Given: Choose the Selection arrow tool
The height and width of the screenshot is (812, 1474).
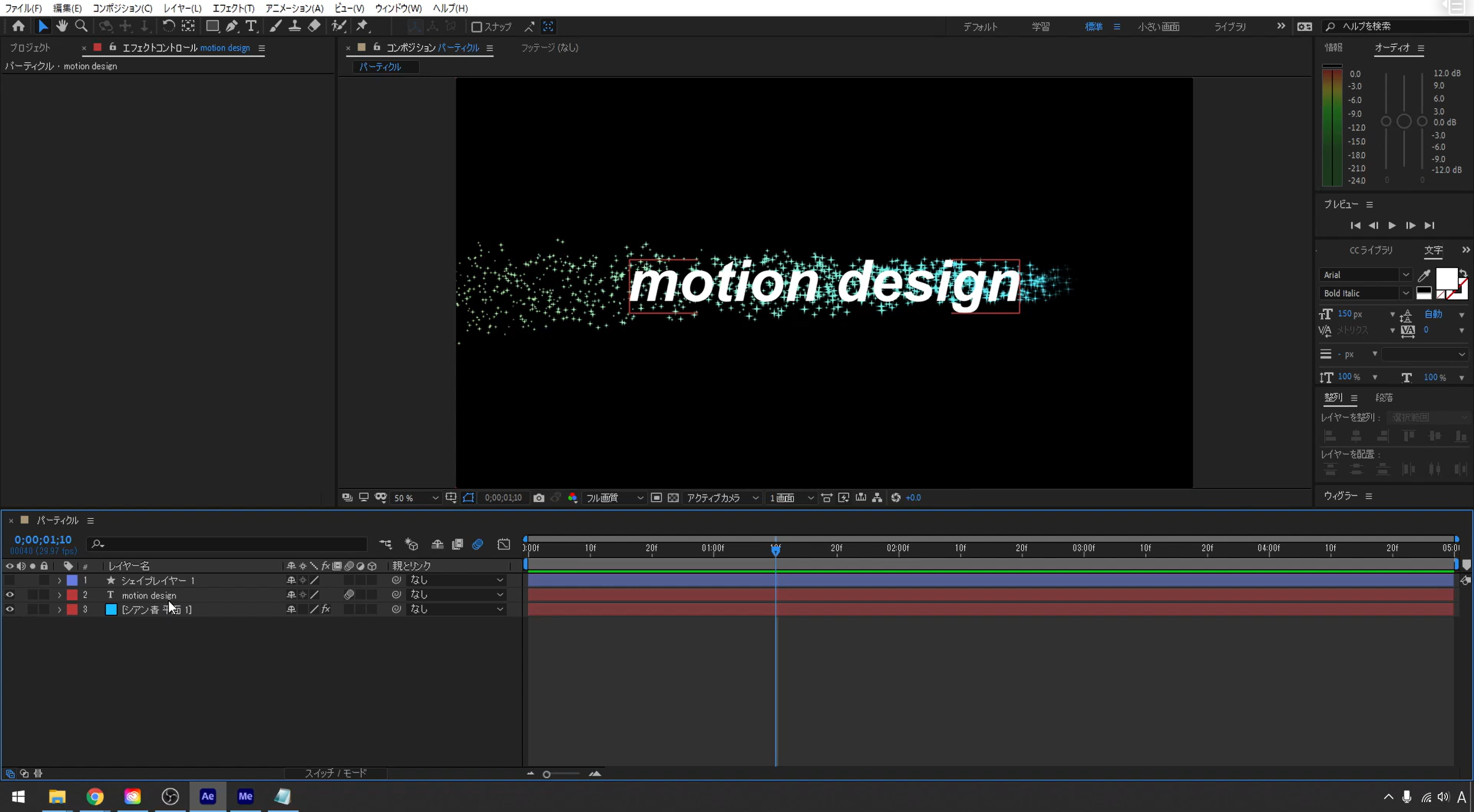Looking at the screenshot, I should 43,26.
